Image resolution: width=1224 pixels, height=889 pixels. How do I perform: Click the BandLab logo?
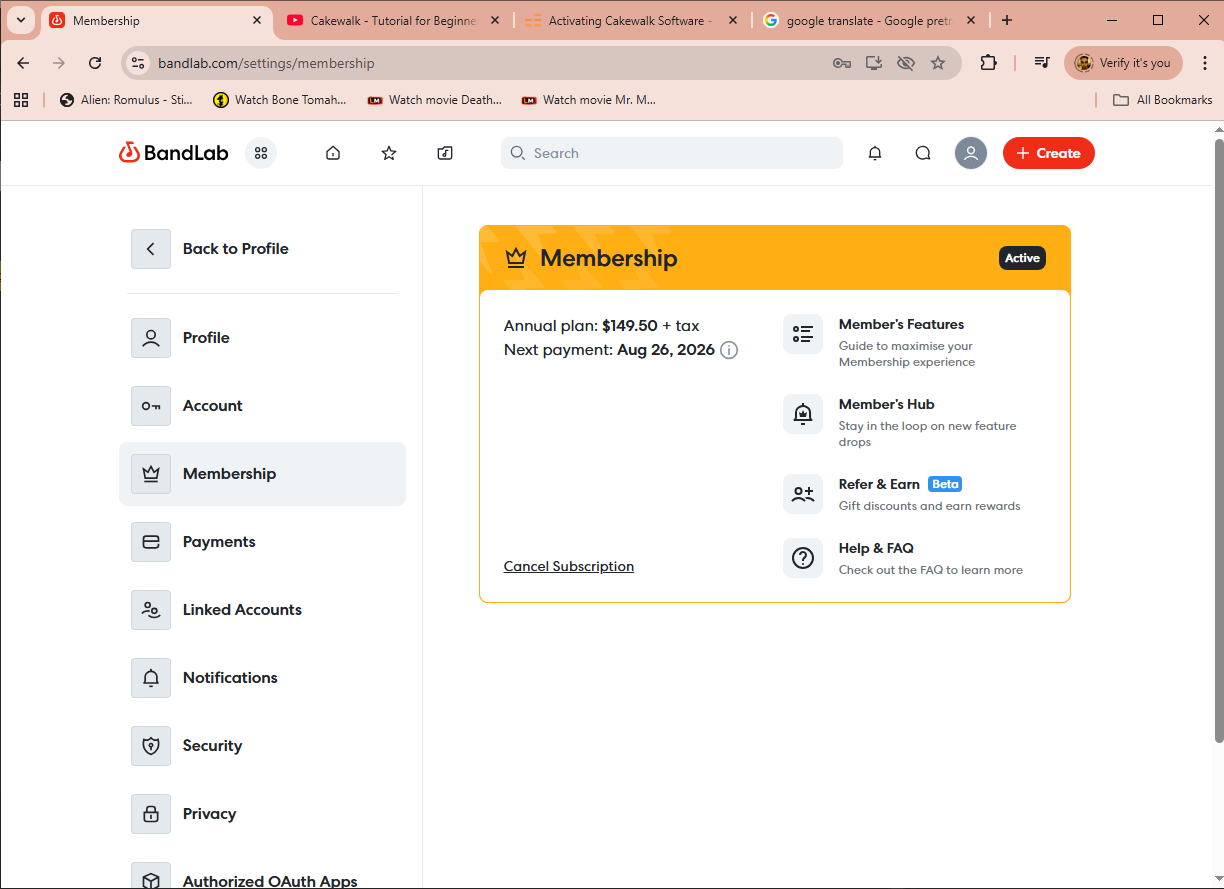coord(174,153)
